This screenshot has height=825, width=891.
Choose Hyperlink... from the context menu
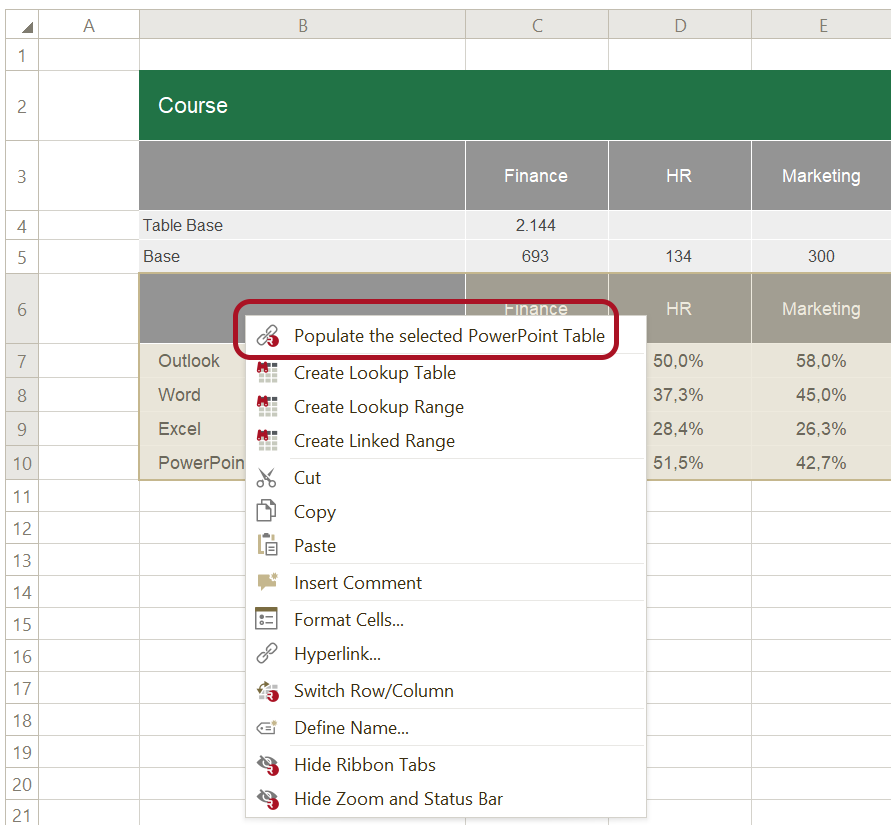pyautogui.click(x=337, y=654)
